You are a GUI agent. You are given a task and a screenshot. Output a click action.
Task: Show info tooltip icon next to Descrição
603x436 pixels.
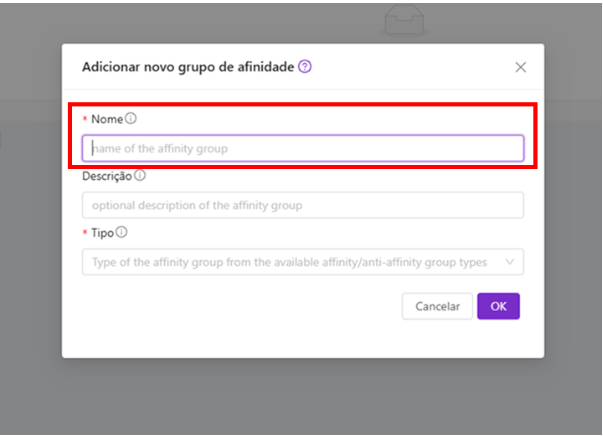click(x=140, y=176)
